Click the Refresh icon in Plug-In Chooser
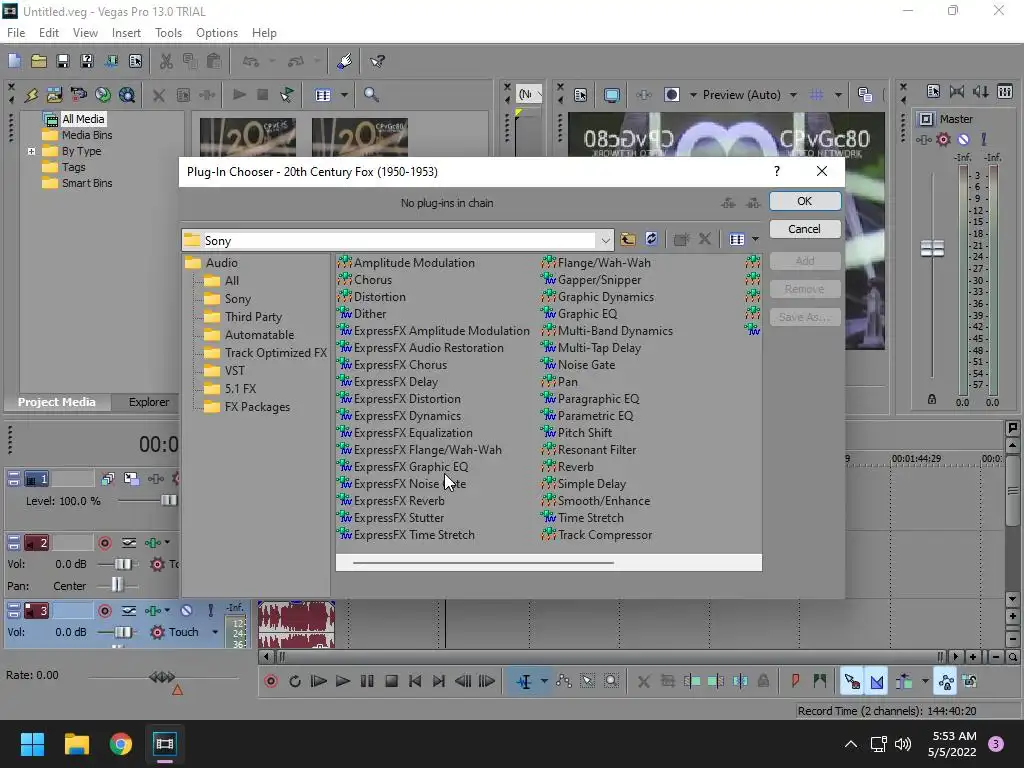Image resolution: width=1024 pixels, height=768 pixels. click(651, 239)
